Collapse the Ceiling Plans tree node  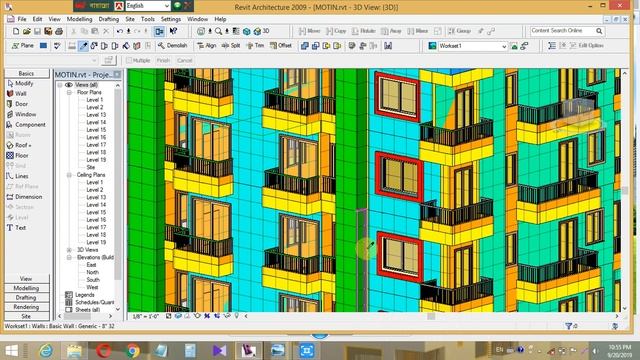tap(69, 175)
